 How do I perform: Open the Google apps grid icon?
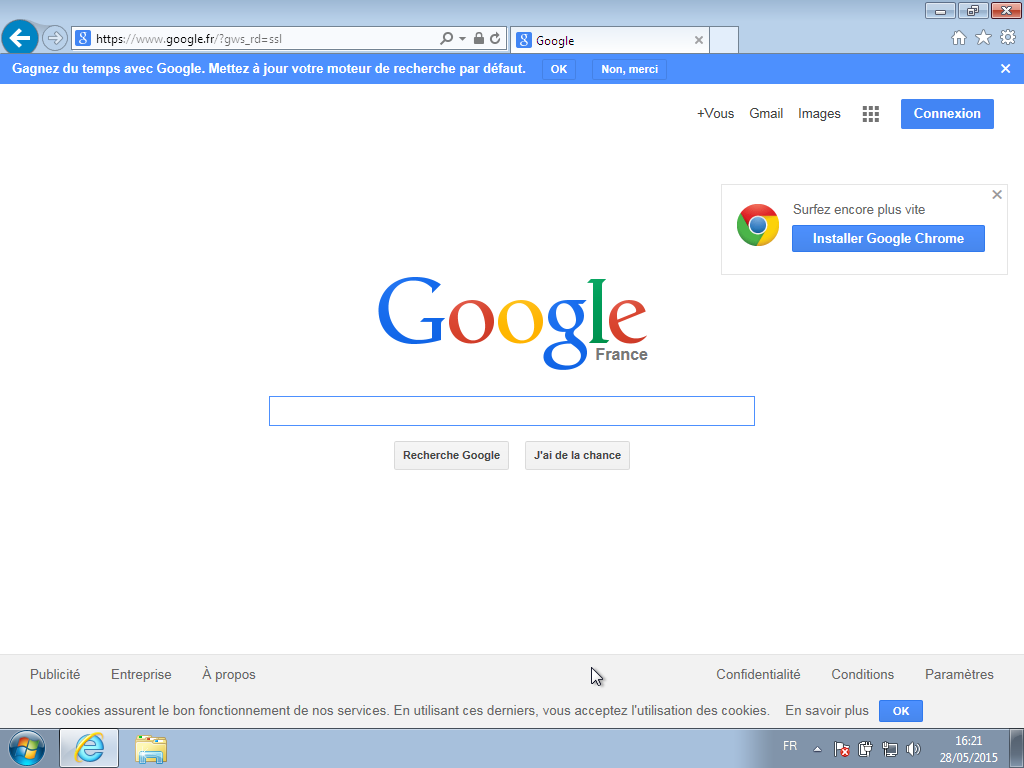click(x=871, y=114)
